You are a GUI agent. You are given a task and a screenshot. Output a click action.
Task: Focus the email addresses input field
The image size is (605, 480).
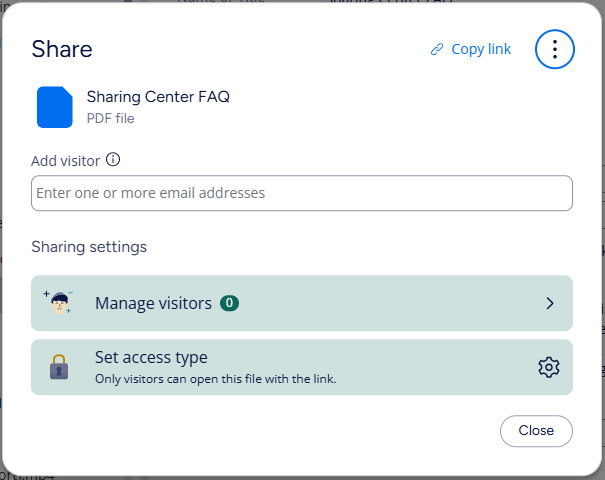[x=301, y=193]
